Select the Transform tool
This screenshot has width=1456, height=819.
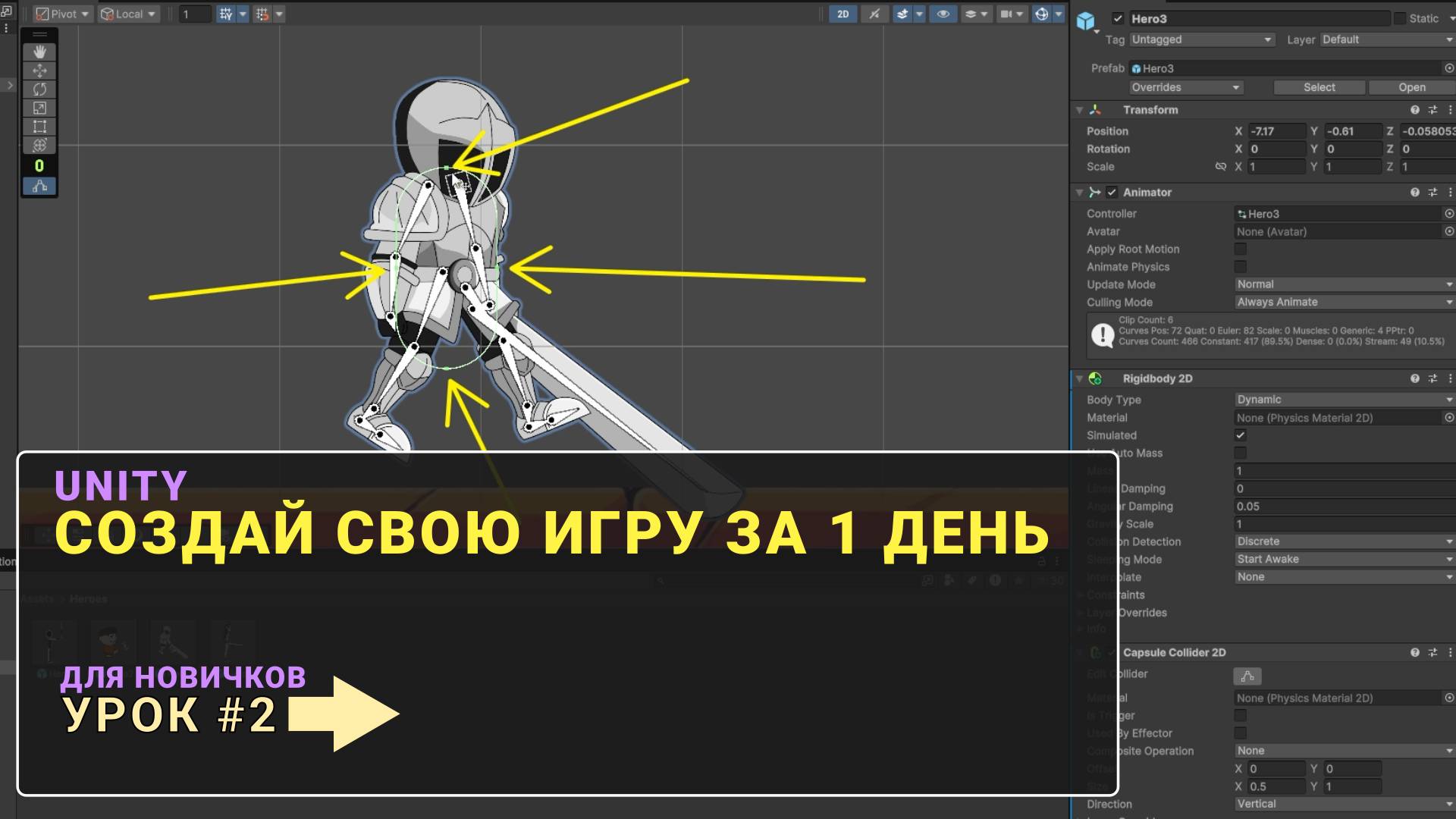point(39,145)
